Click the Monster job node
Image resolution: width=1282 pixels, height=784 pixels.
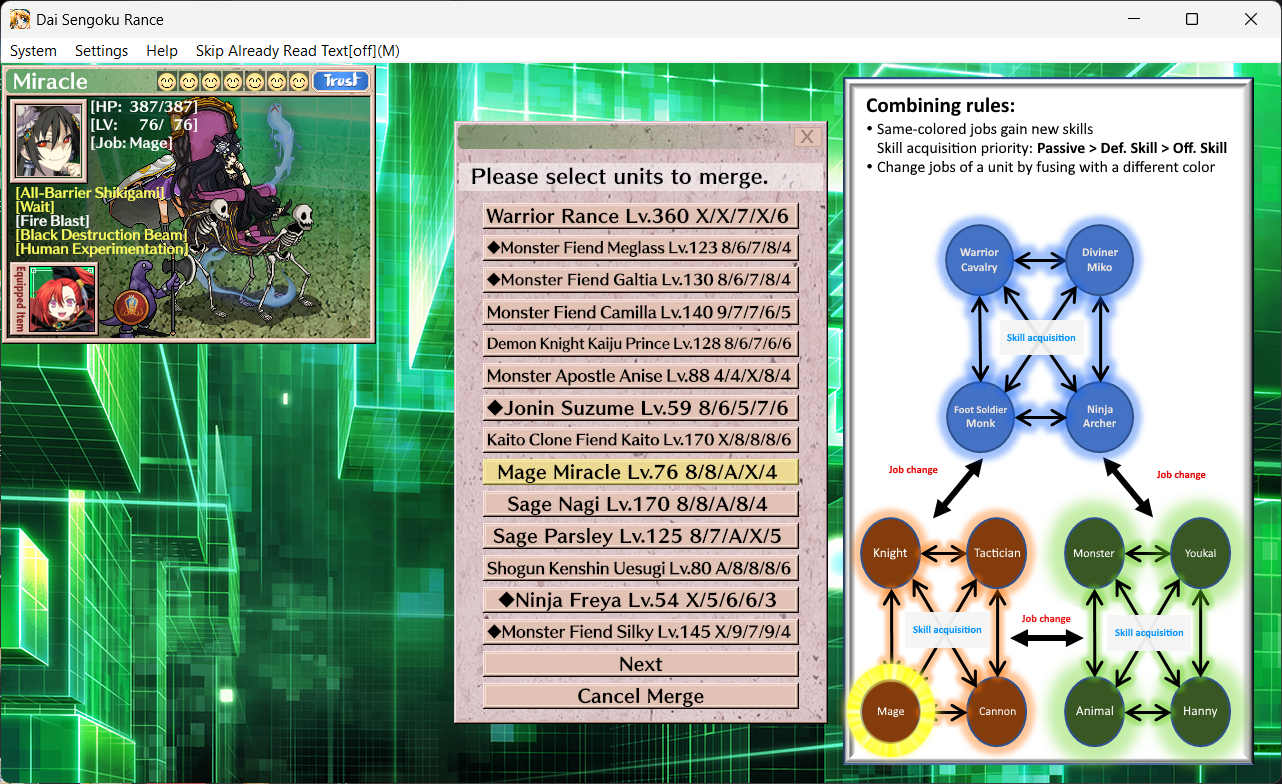pyautogui.click(x=1094, y=553)
